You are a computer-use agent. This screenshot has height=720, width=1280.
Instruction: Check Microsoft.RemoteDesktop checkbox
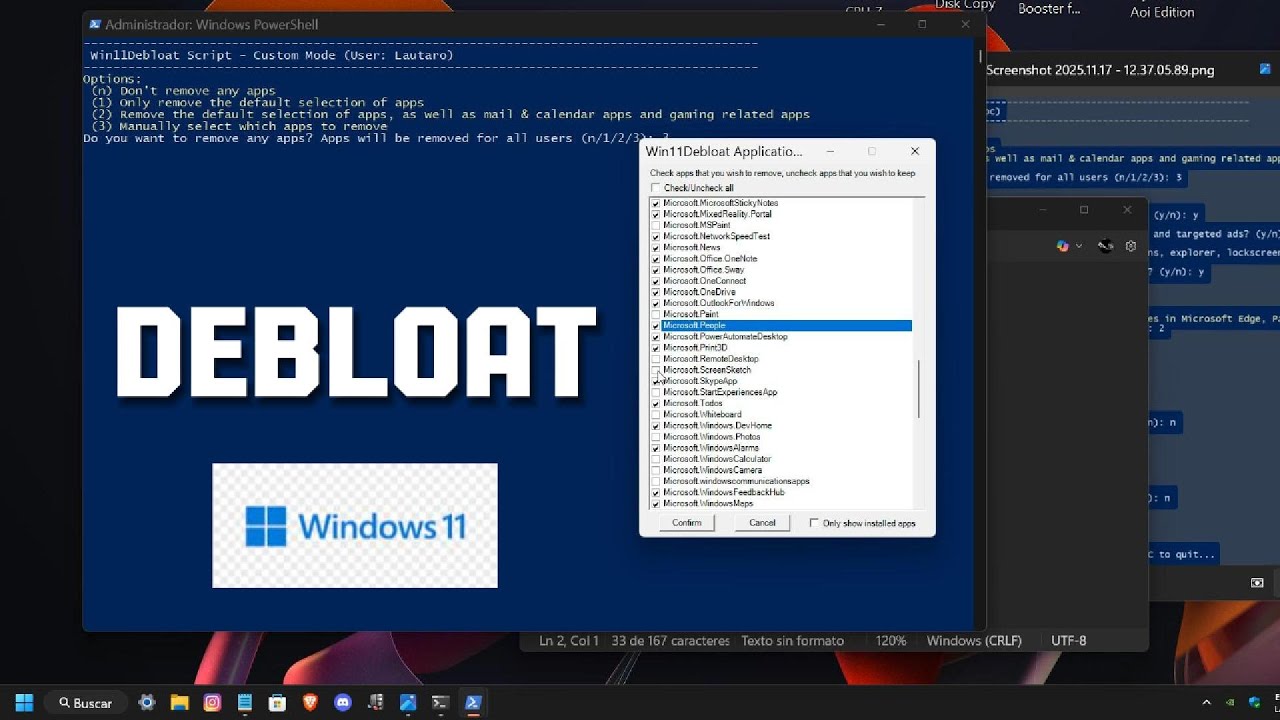pyautogui.click(x=656, y=359)
